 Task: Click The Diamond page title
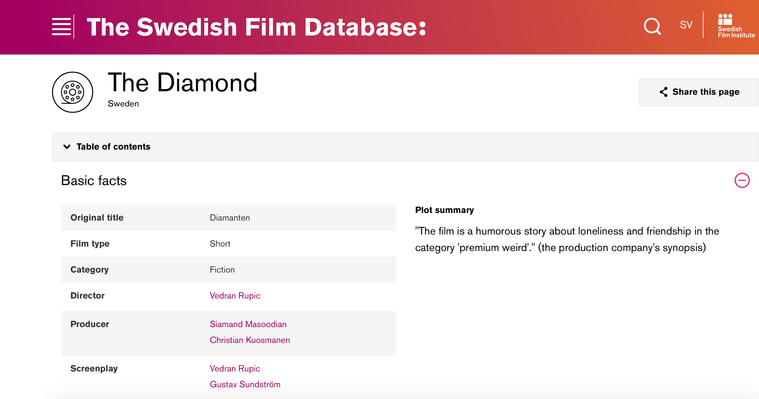(x=182, y=82)
